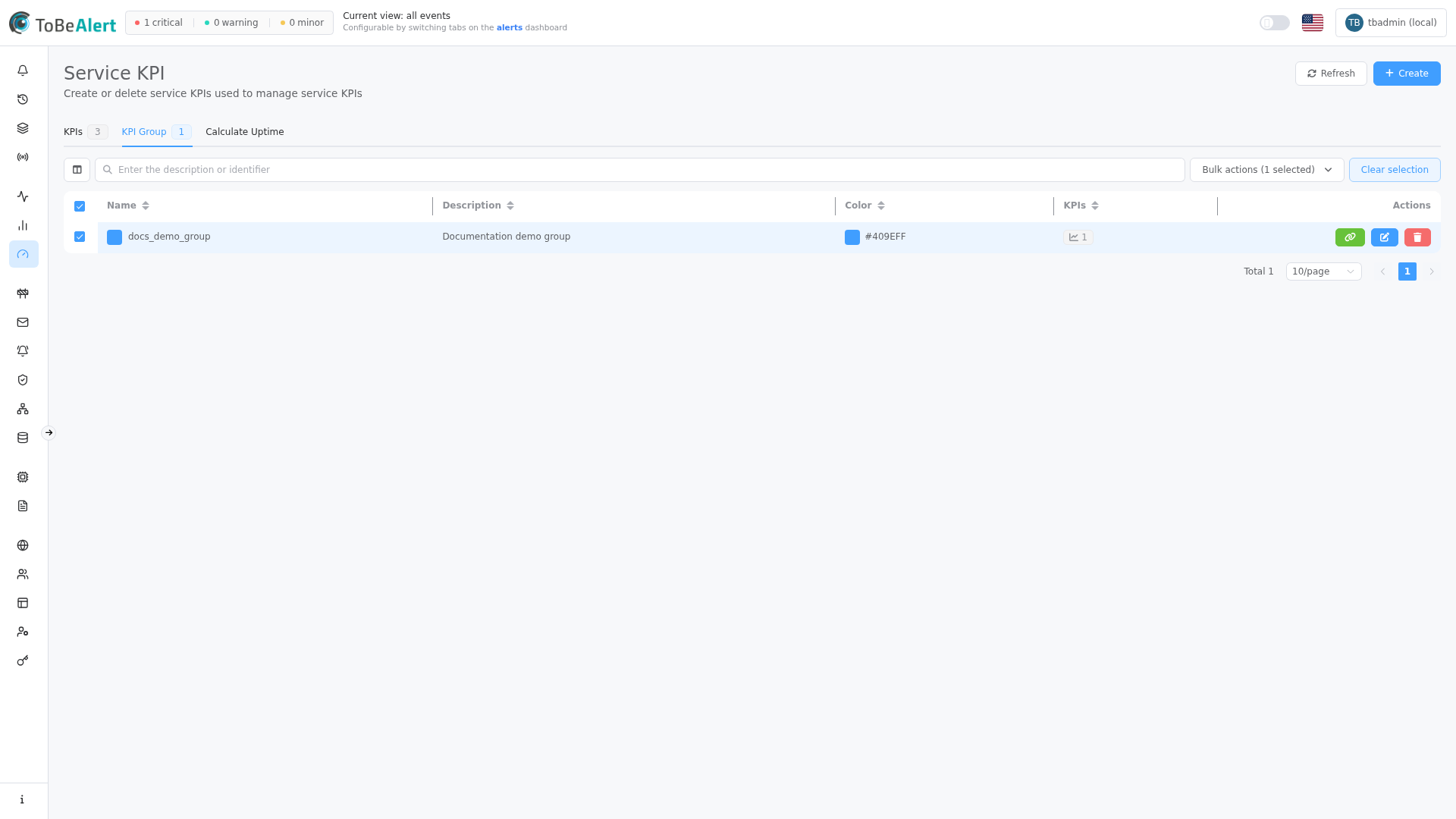
Task: Open the layers stack icon in sidebar
Action: 23,128
